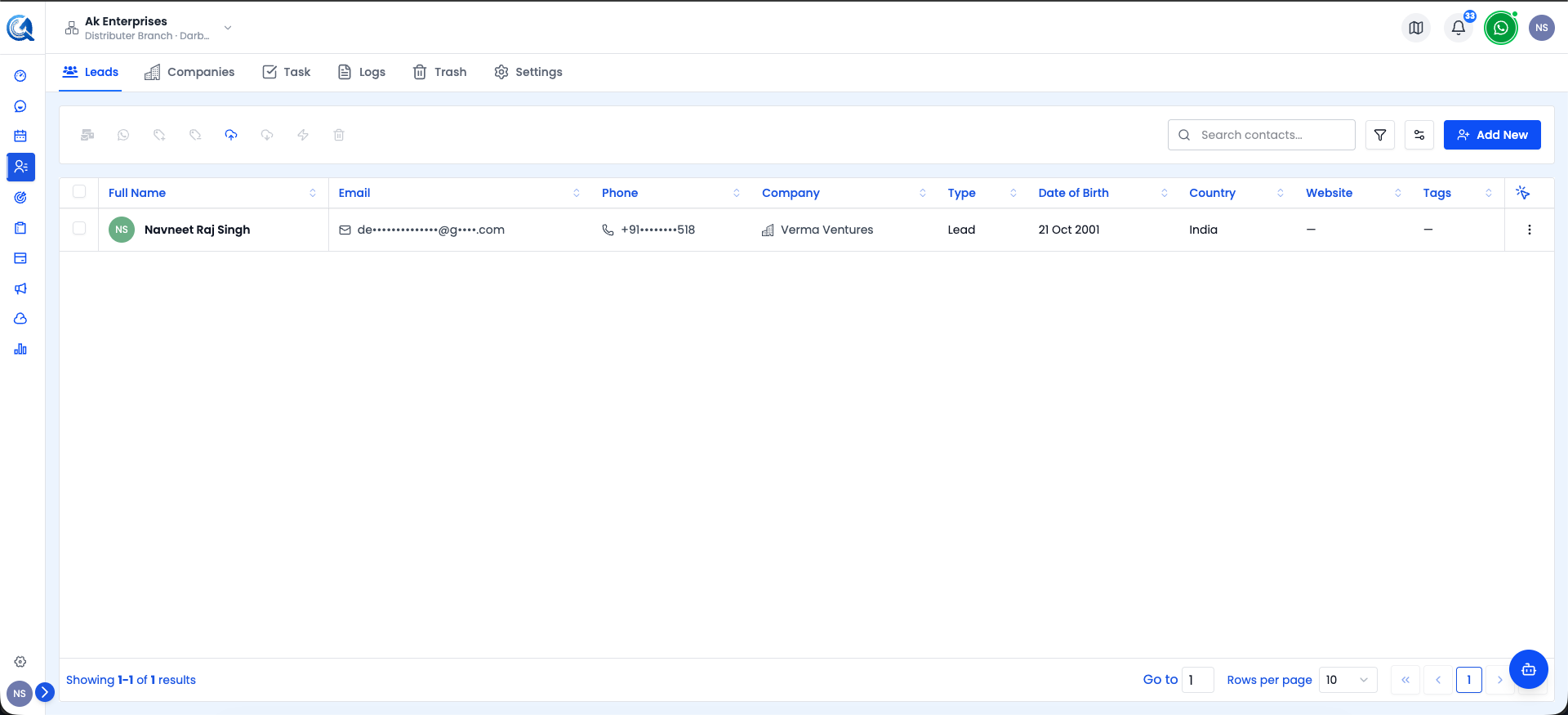Open the cloud icon in sidebar
1568x715 pixels.
coord(20,319)
